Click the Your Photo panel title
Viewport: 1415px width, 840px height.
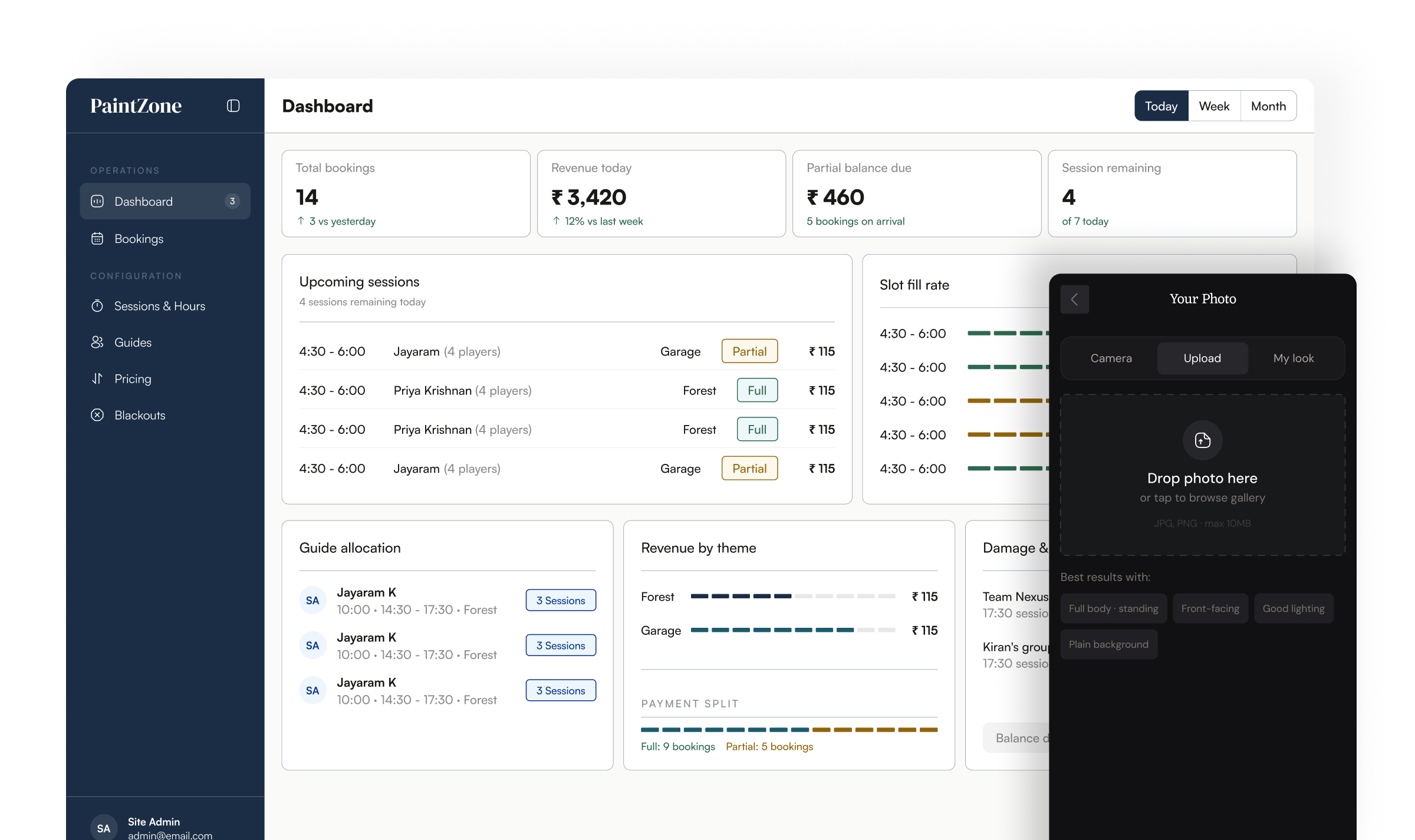[1203, 299]
